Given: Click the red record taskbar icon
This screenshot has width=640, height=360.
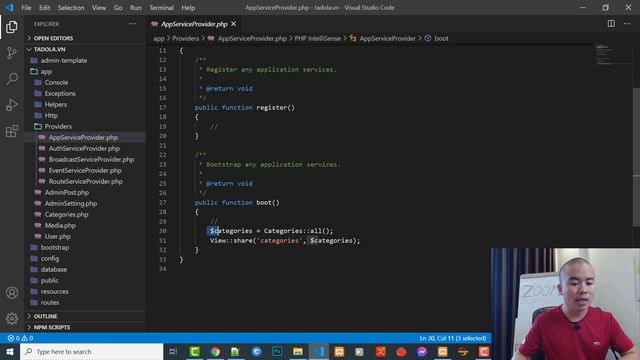Looking at the screenshot, I should click(401, 351).
